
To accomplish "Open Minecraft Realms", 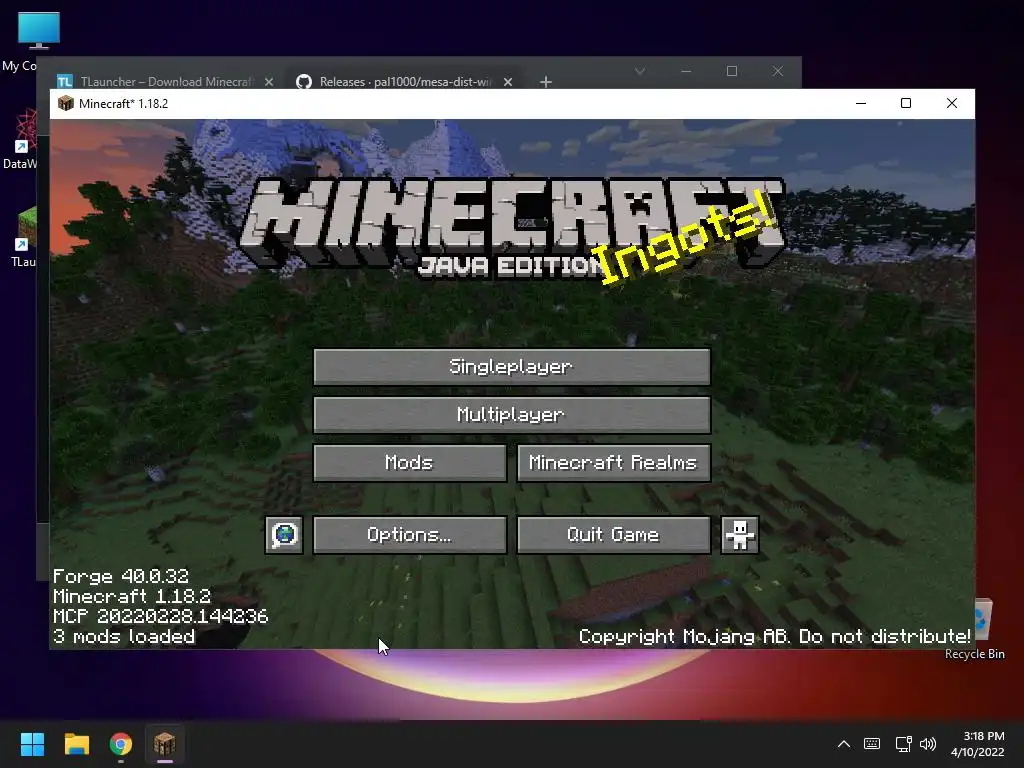I will pos(613,463).
